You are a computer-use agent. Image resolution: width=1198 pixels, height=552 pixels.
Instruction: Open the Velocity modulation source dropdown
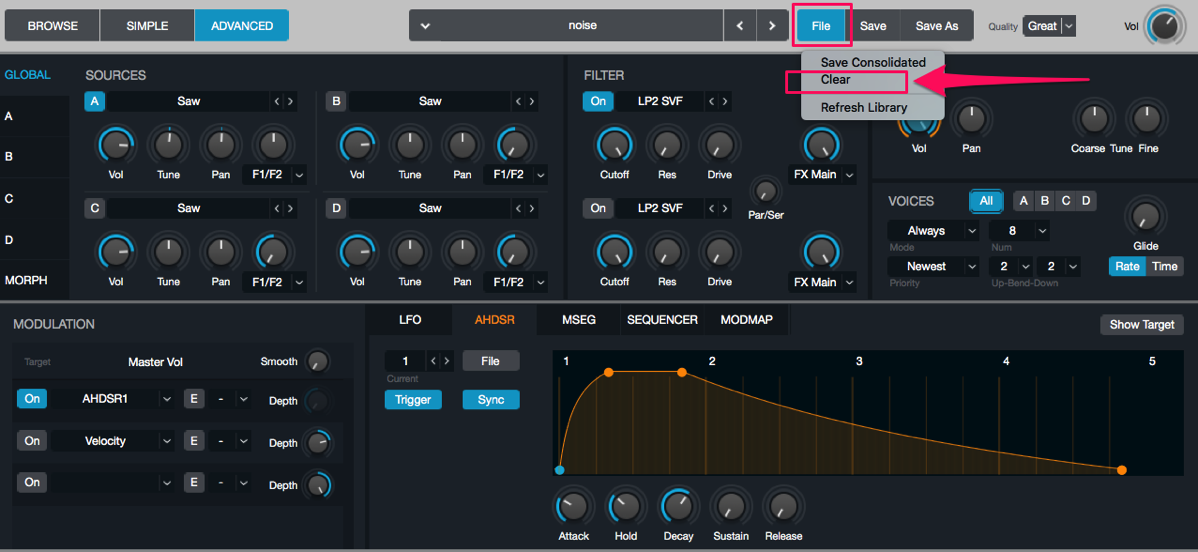(113, 441)
